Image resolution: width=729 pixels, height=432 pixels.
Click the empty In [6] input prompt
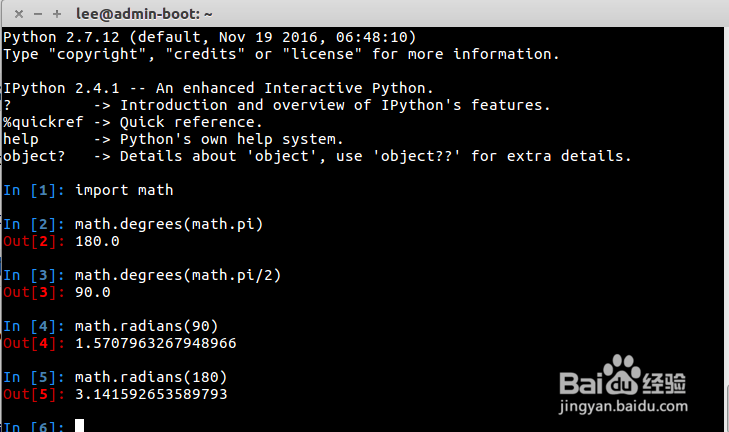[x=35, y=426]
